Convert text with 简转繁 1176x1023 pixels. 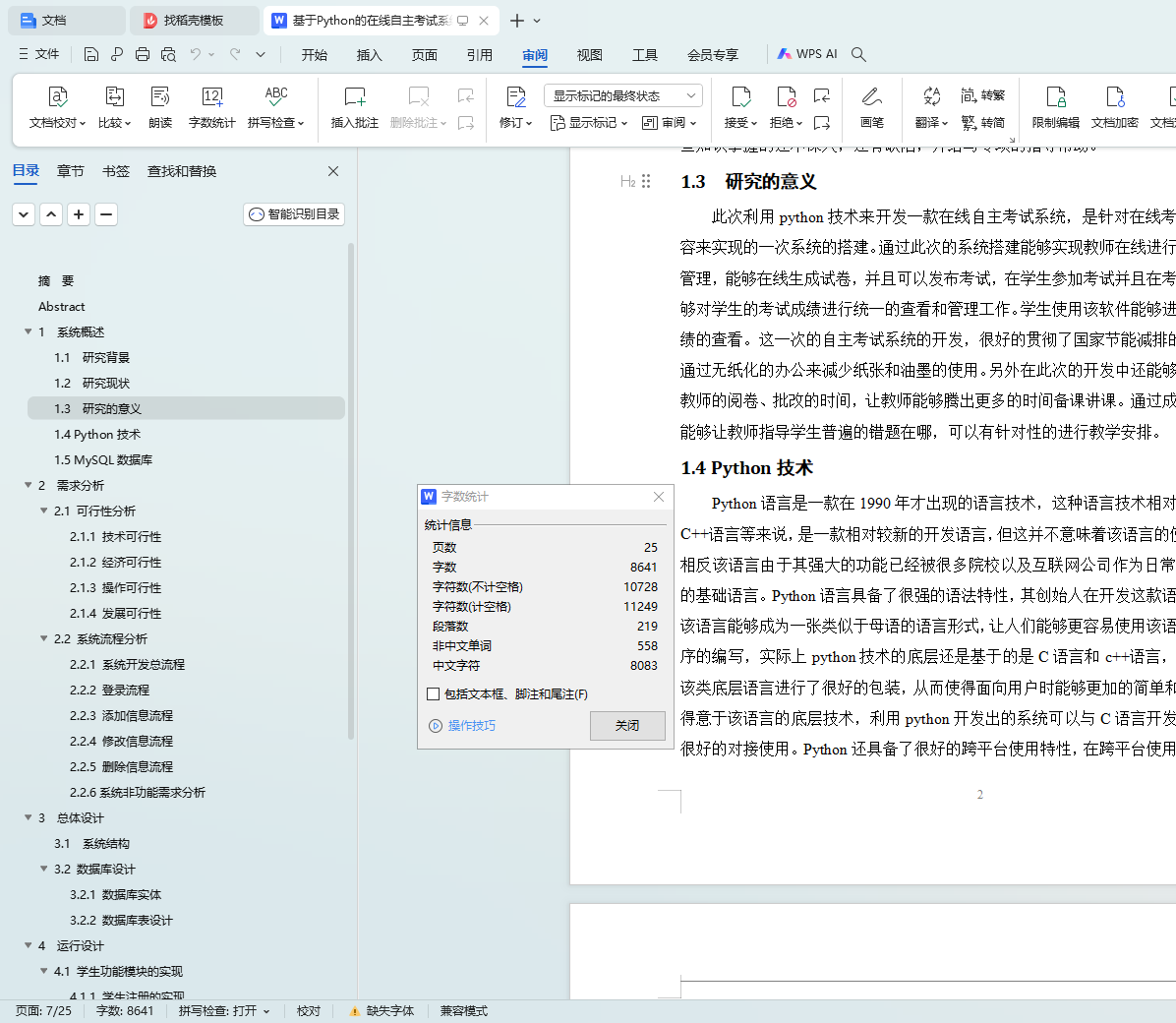[982, 95]
